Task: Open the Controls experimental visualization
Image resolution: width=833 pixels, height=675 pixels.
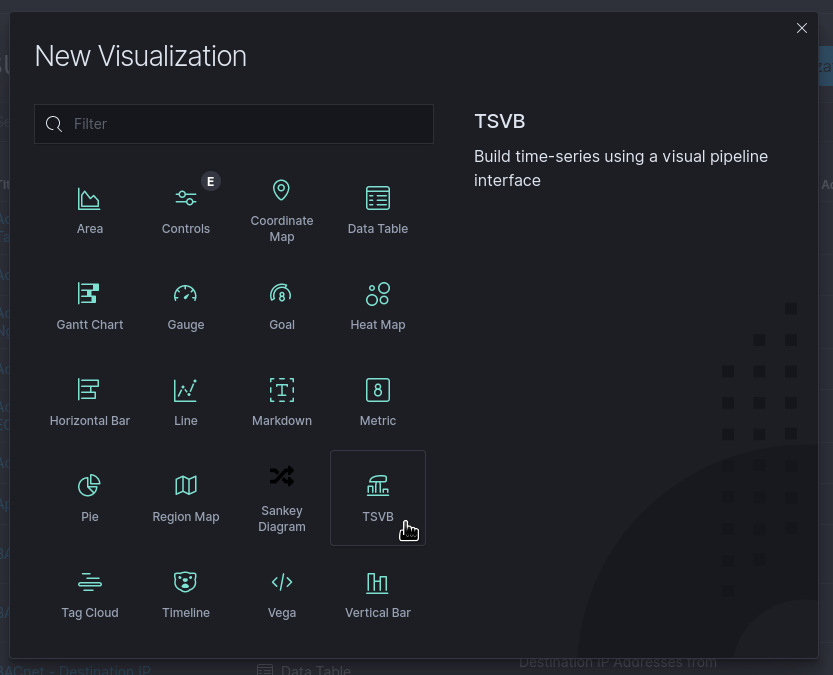Action: pyautogui.click(x=186, y=207)
